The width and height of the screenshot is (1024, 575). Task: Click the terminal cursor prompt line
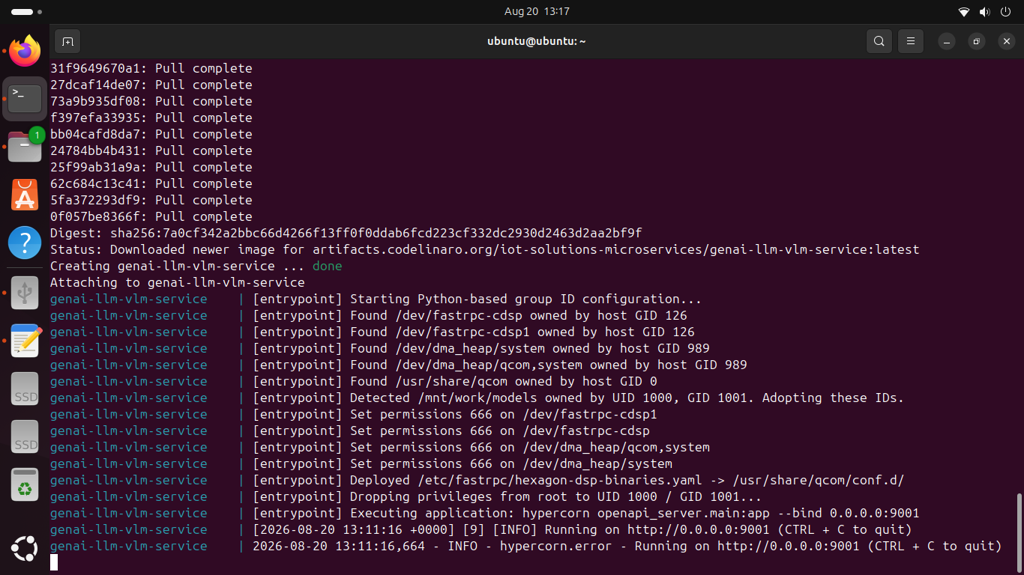click(54, 562)
